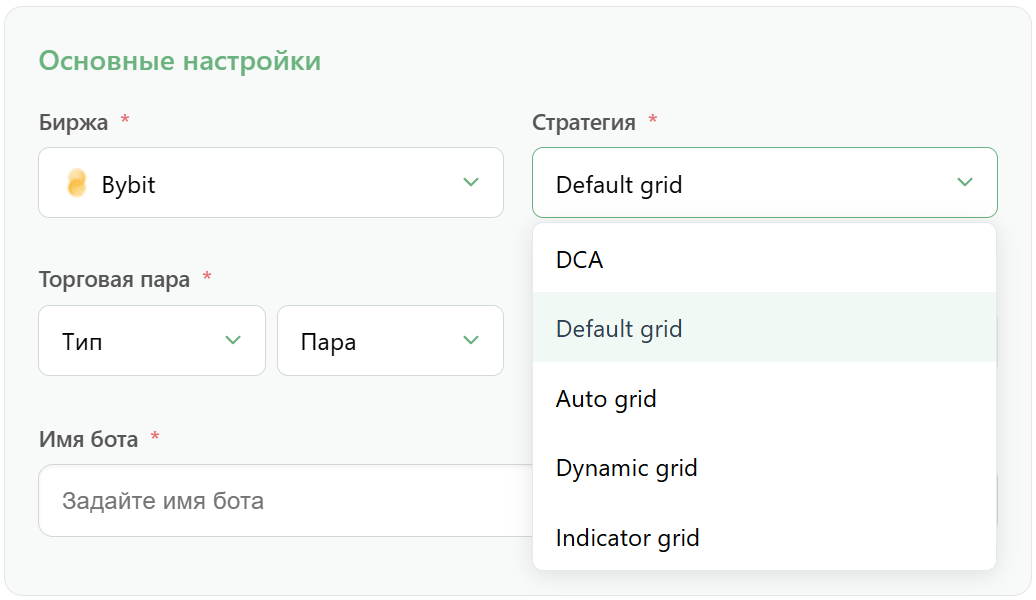Click the chevron arrow beside Пара

coord(471,340)
